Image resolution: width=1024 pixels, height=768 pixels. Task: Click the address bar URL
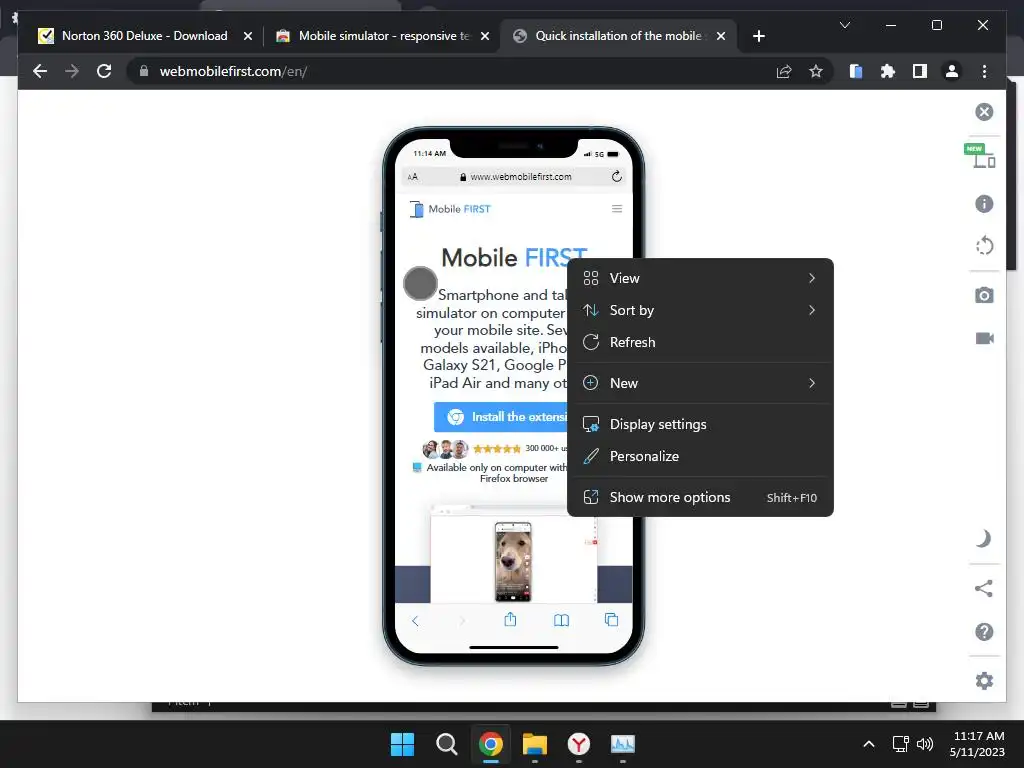pos(233,71)
